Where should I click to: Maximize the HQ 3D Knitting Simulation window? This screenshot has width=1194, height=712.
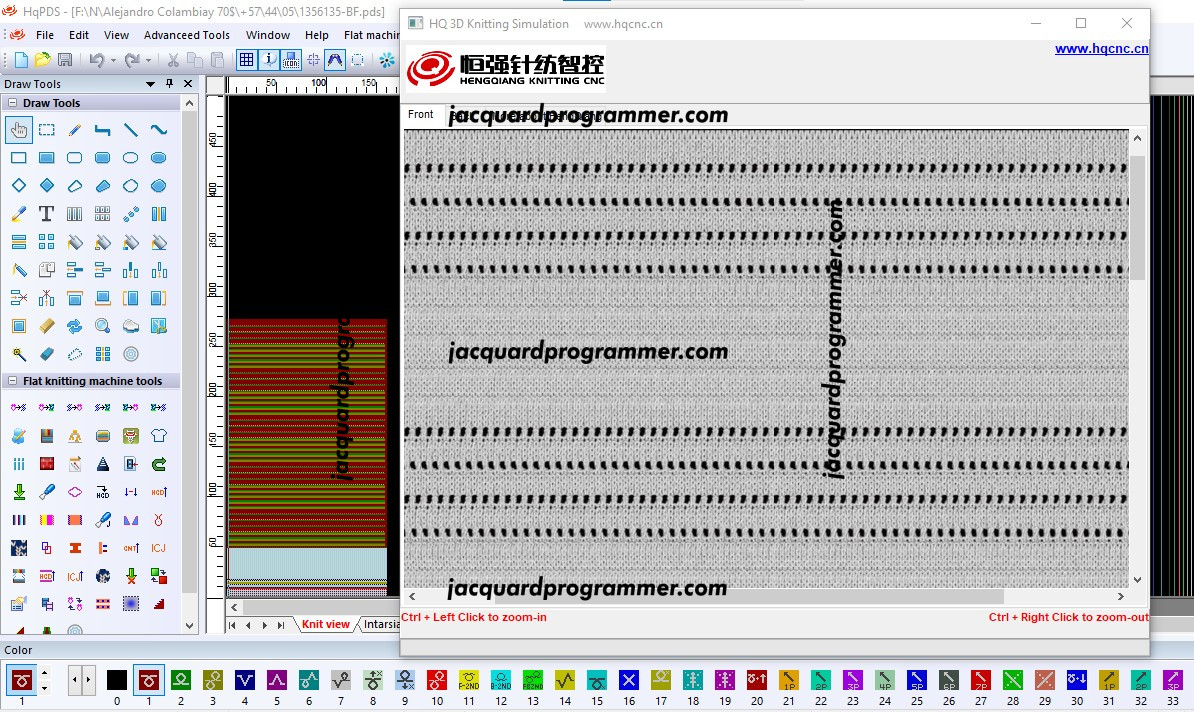pos(1081,24)
